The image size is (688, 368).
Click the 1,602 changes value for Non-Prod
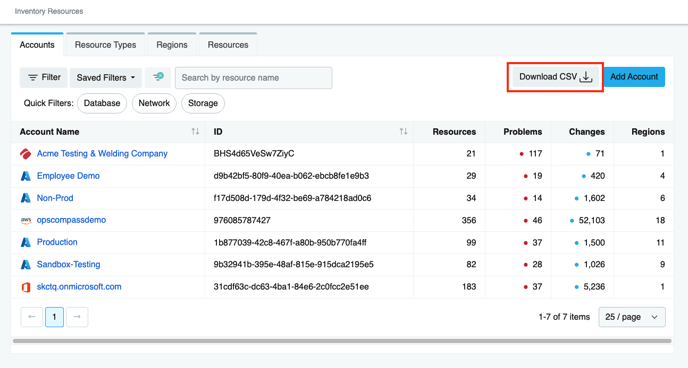[x=594, y=198]
